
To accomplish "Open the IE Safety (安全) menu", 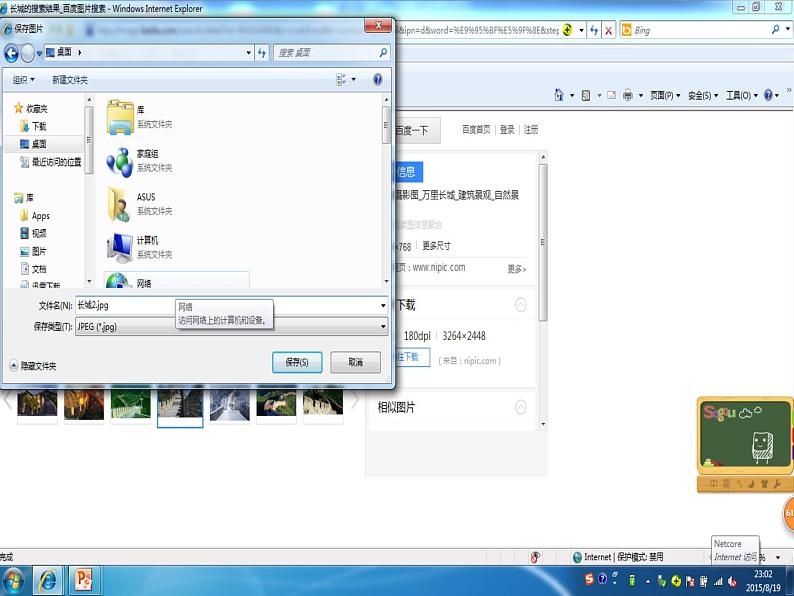I will click(703, 95).
